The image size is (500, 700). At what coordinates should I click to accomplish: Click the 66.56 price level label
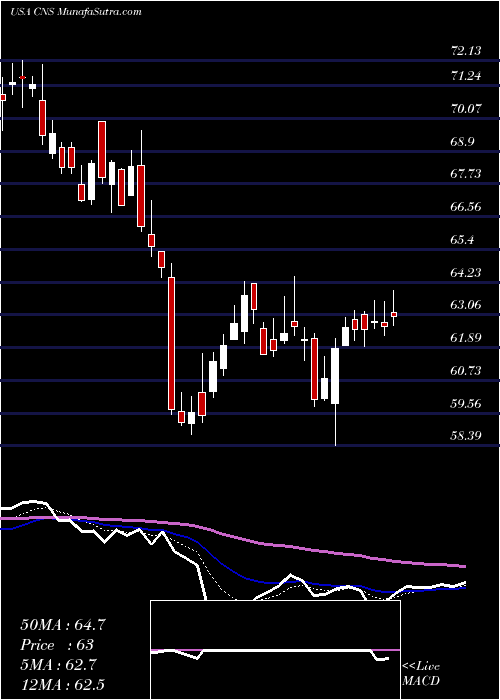(466, 207)
